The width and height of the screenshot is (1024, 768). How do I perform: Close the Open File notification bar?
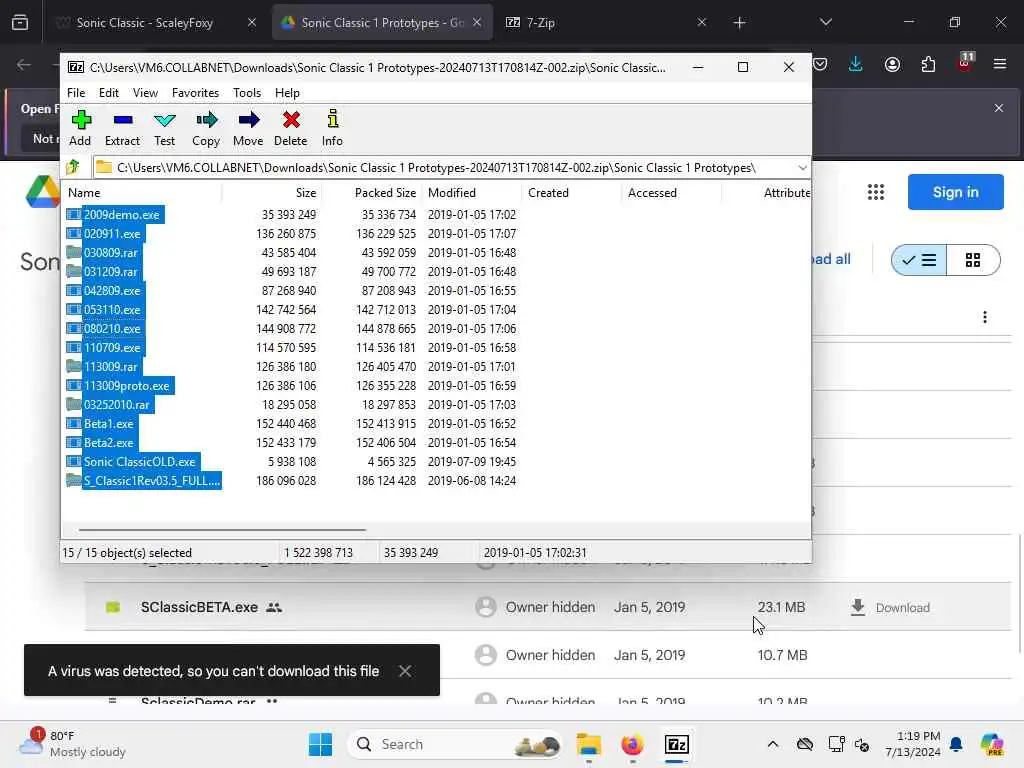point(999,108)
